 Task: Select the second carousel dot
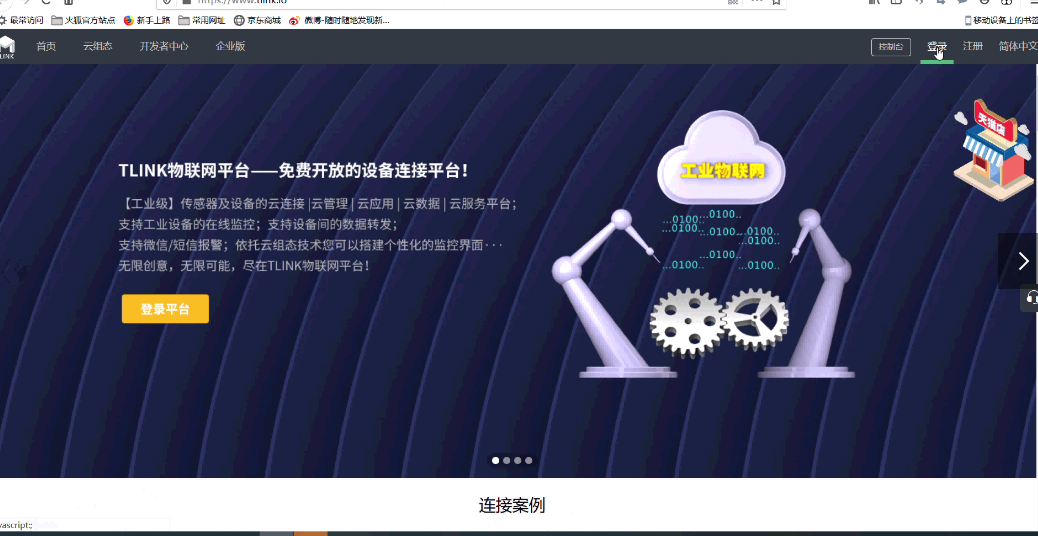(506, 461)
